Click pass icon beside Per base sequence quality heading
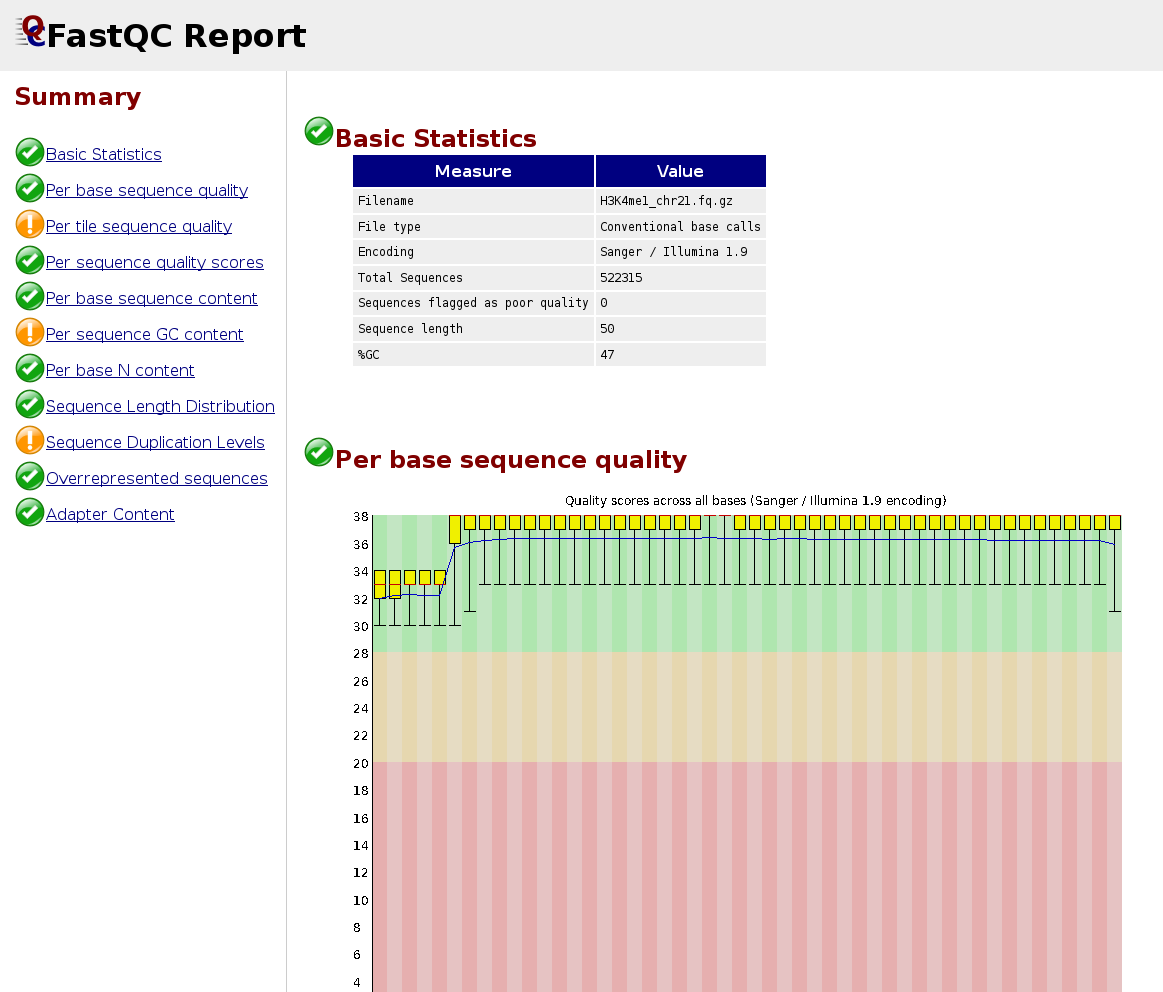The image size is (1163, 992). pyautogui.click(x=319, y=453)
